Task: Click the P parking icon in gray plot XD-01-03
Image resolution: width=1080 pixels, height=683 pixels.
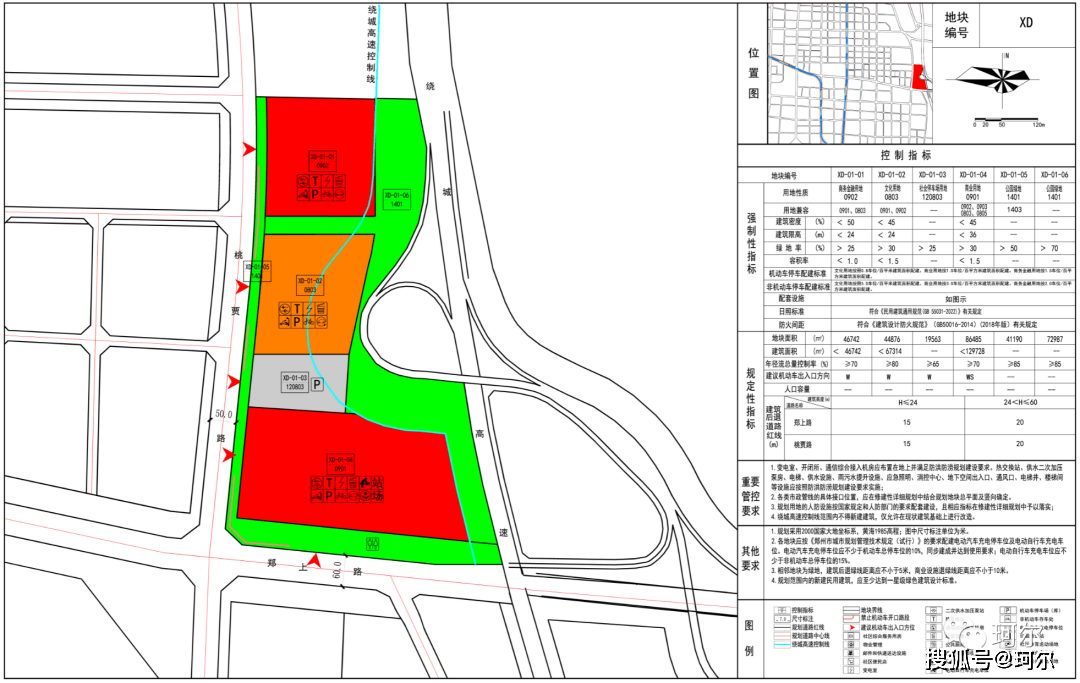Action: 317,384
